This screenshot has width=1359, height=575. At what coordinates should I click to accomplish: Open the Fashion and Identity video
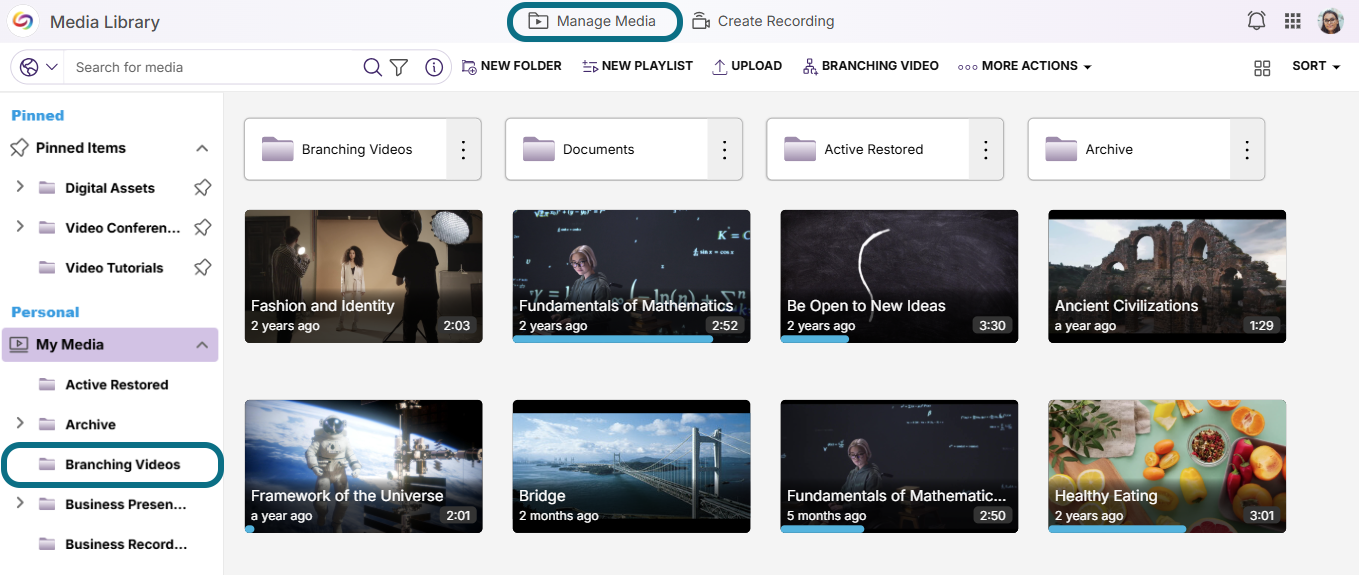(x=364, y=276)
